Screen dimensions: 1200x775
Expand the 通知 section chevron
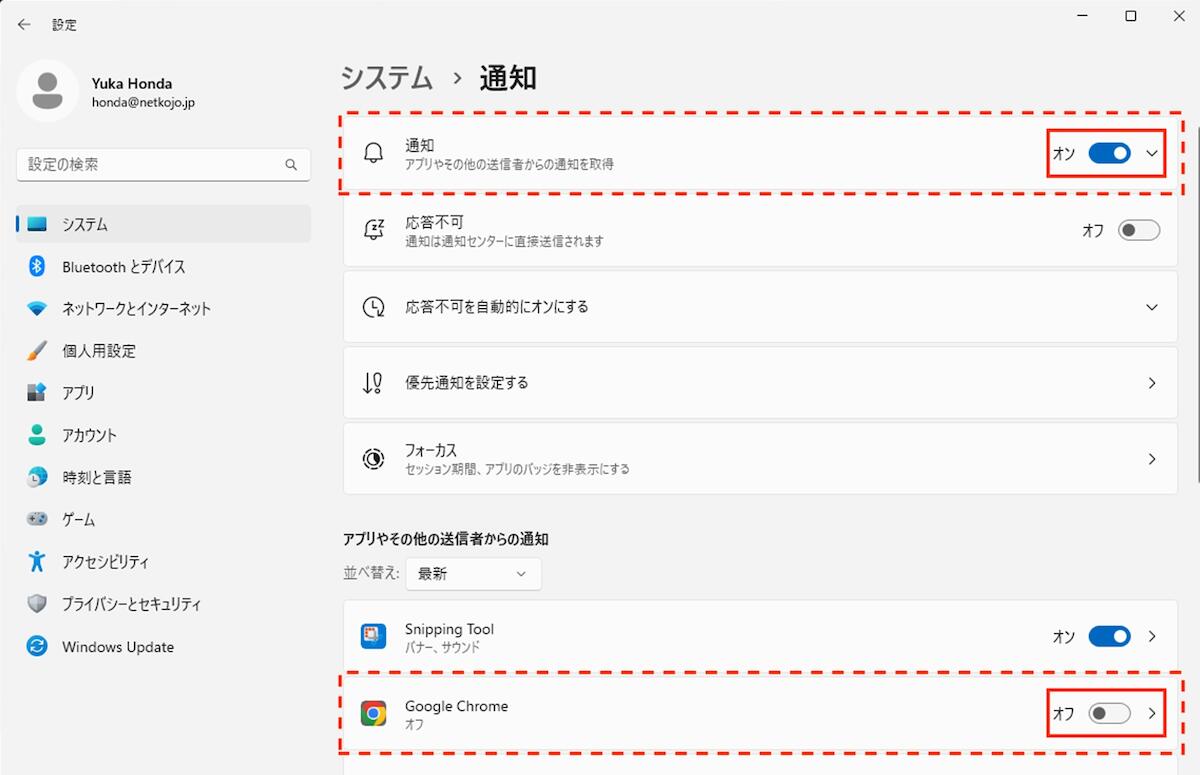coord(1152,153)
